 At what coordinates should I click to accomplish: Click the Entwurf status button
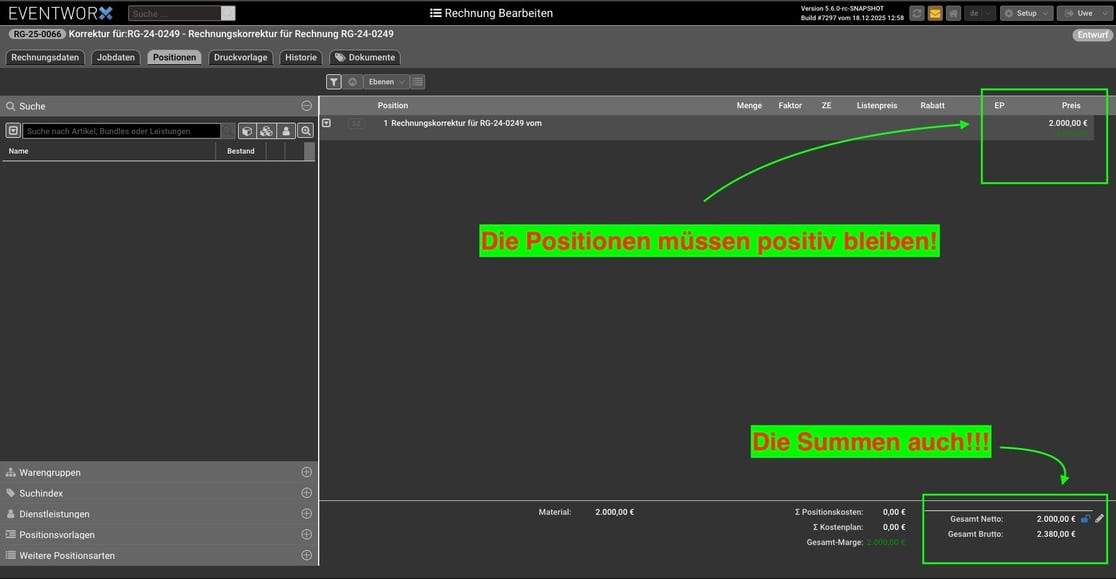[1092, 35]
